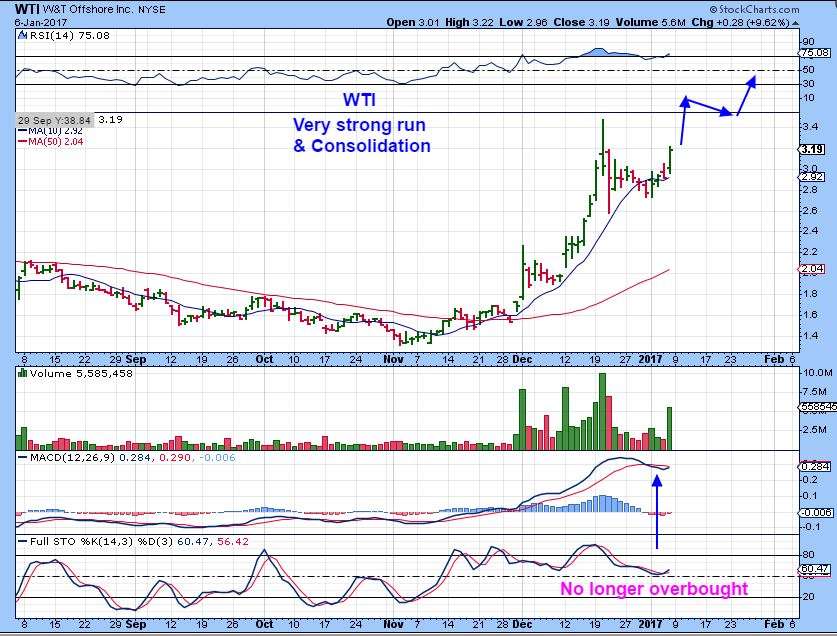Click the red dash marker of MA(50) legend
Viewport: 837px width, 636px height.
(x=22, y=142)
